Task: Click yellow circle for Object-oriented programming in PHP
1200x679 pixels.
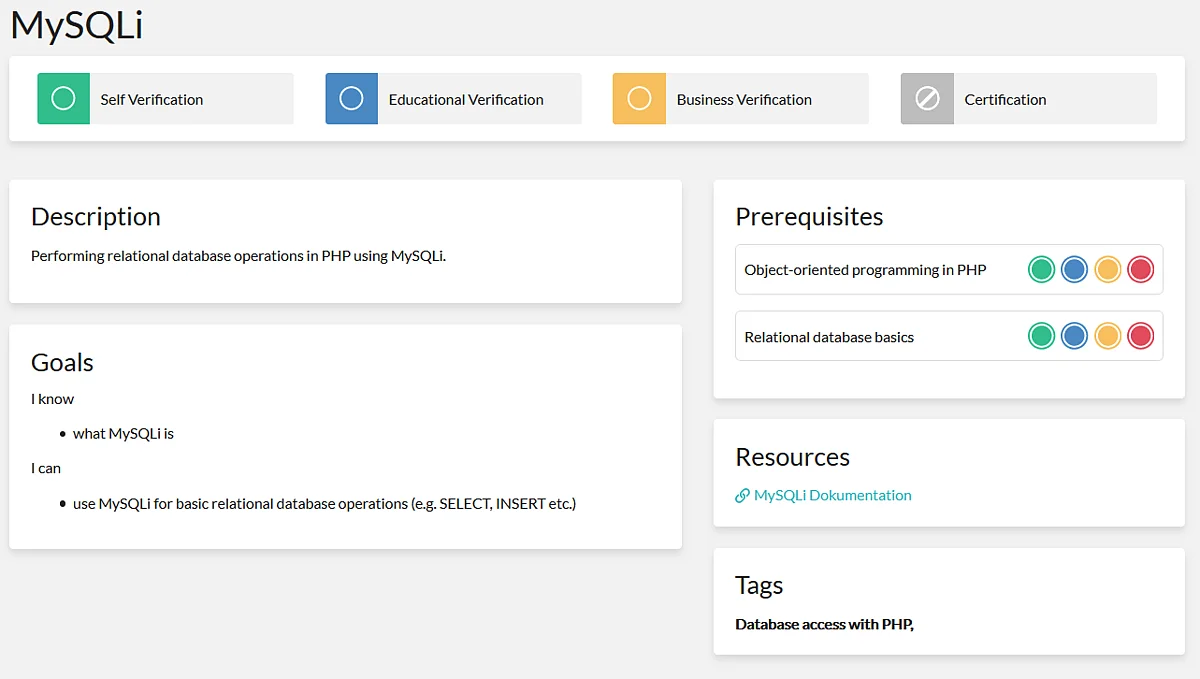Action: (x=1107, y=270)
